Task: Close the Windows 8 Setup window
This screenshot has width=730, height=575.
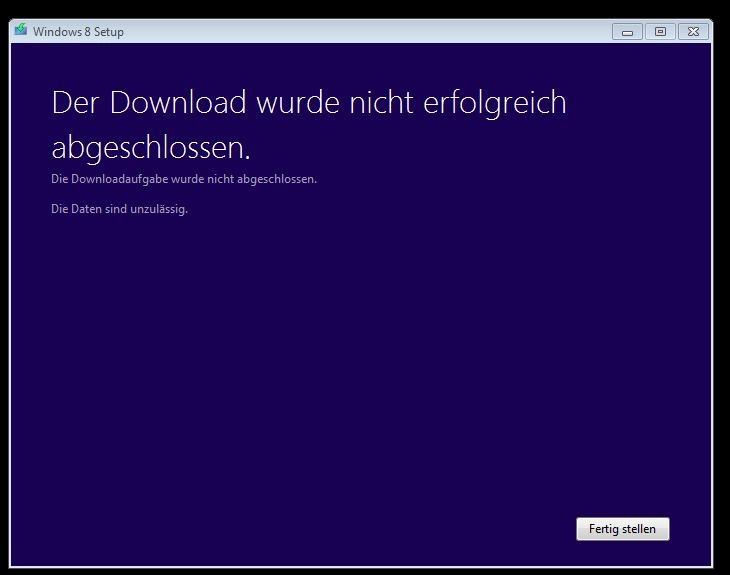Action: click(693, 32)
